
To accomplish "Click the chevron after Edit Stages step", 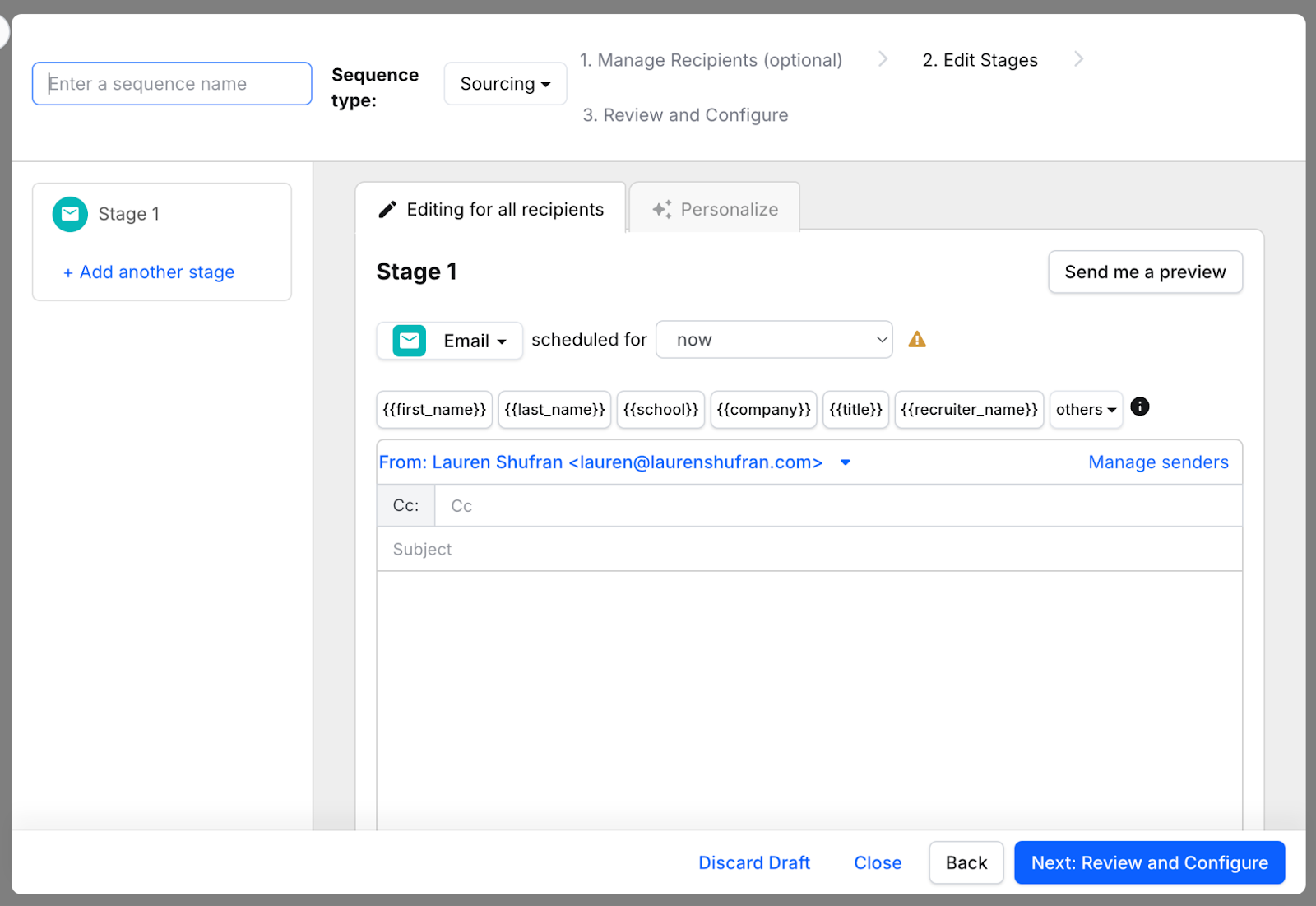I will click(x=1078, y=59).
